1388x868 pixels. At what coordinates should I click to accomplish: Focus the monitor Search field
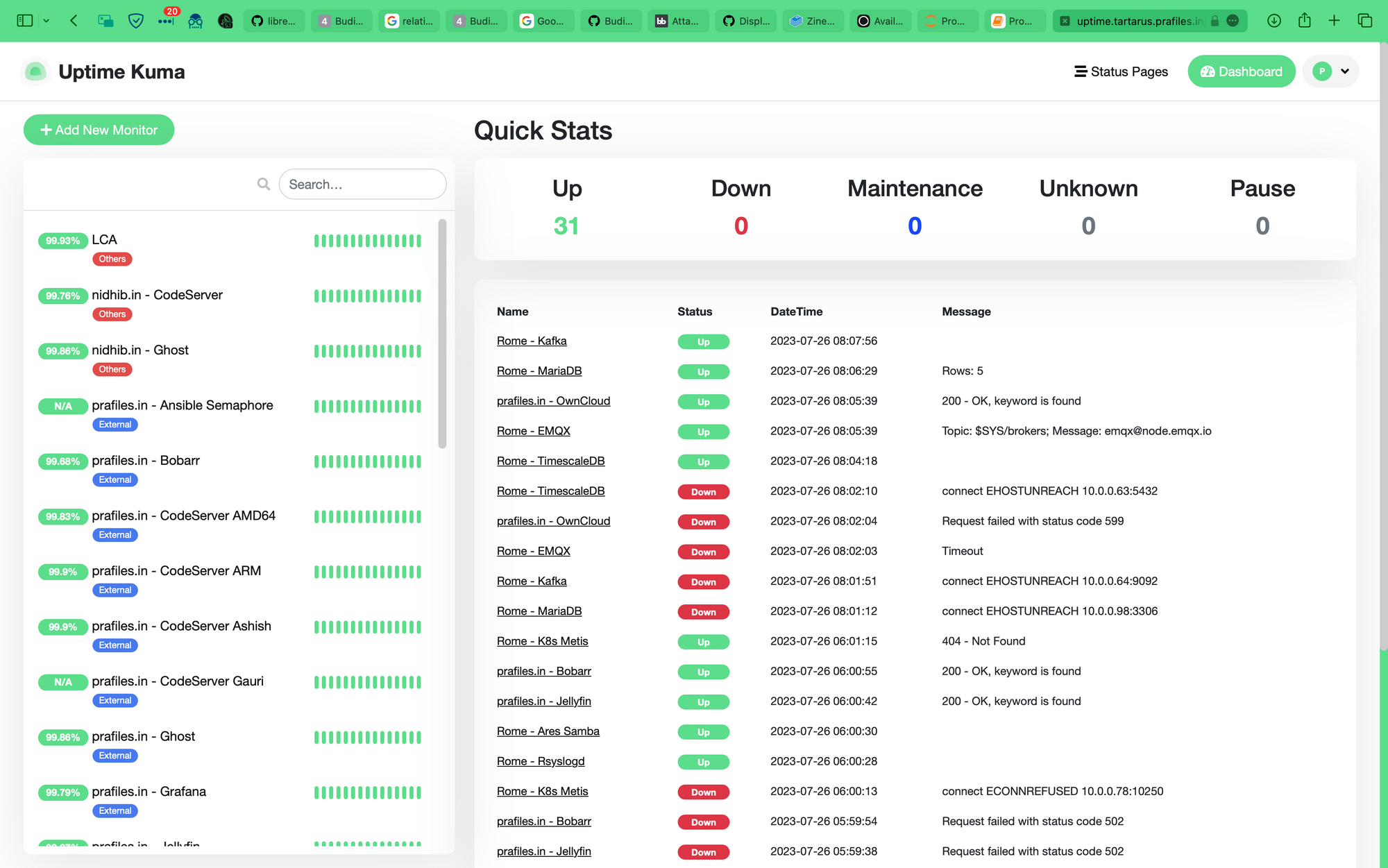point(362,184)
